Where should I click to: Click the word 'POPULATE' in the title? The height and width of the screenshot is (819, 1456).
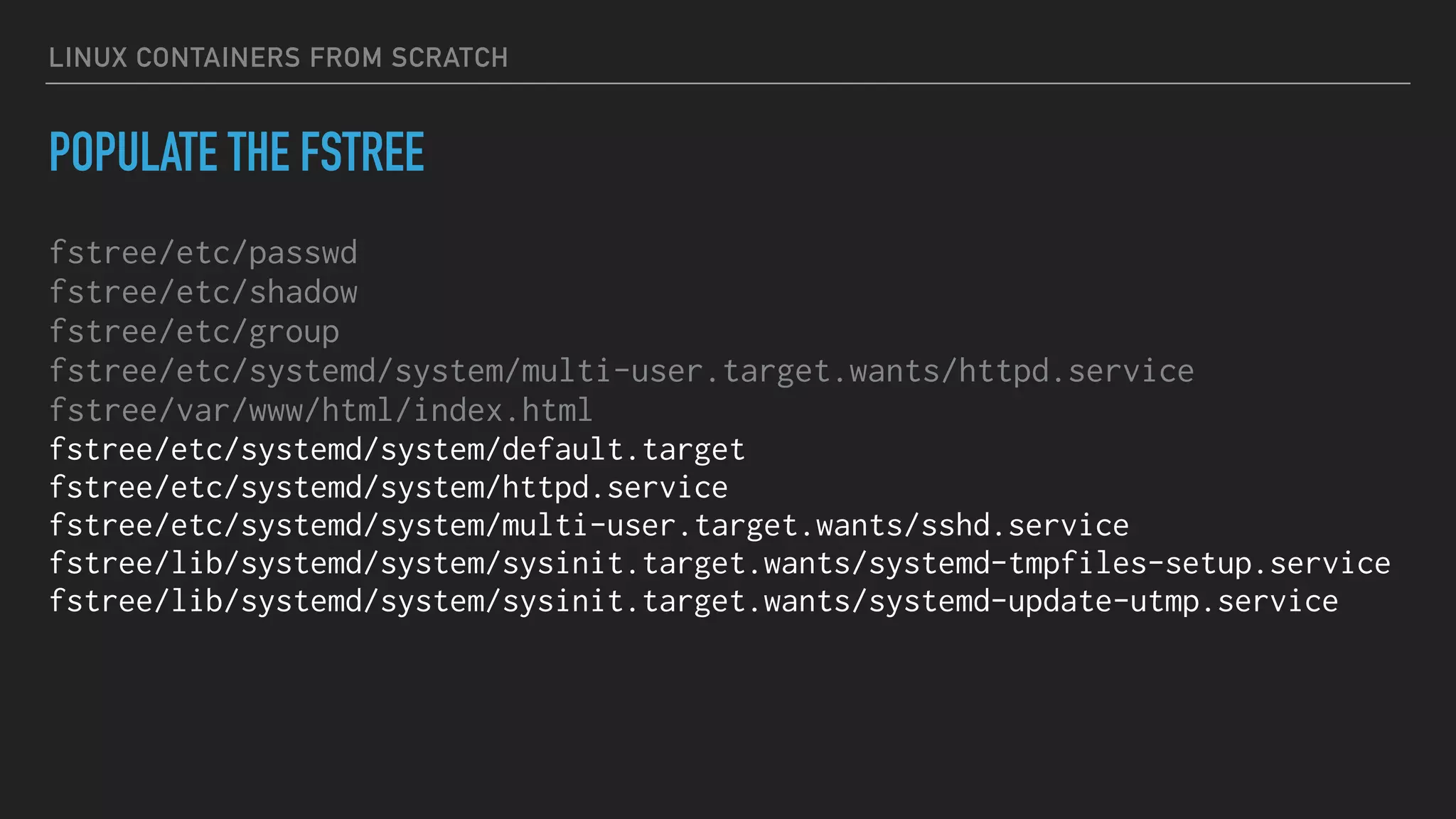pos(134,152)
